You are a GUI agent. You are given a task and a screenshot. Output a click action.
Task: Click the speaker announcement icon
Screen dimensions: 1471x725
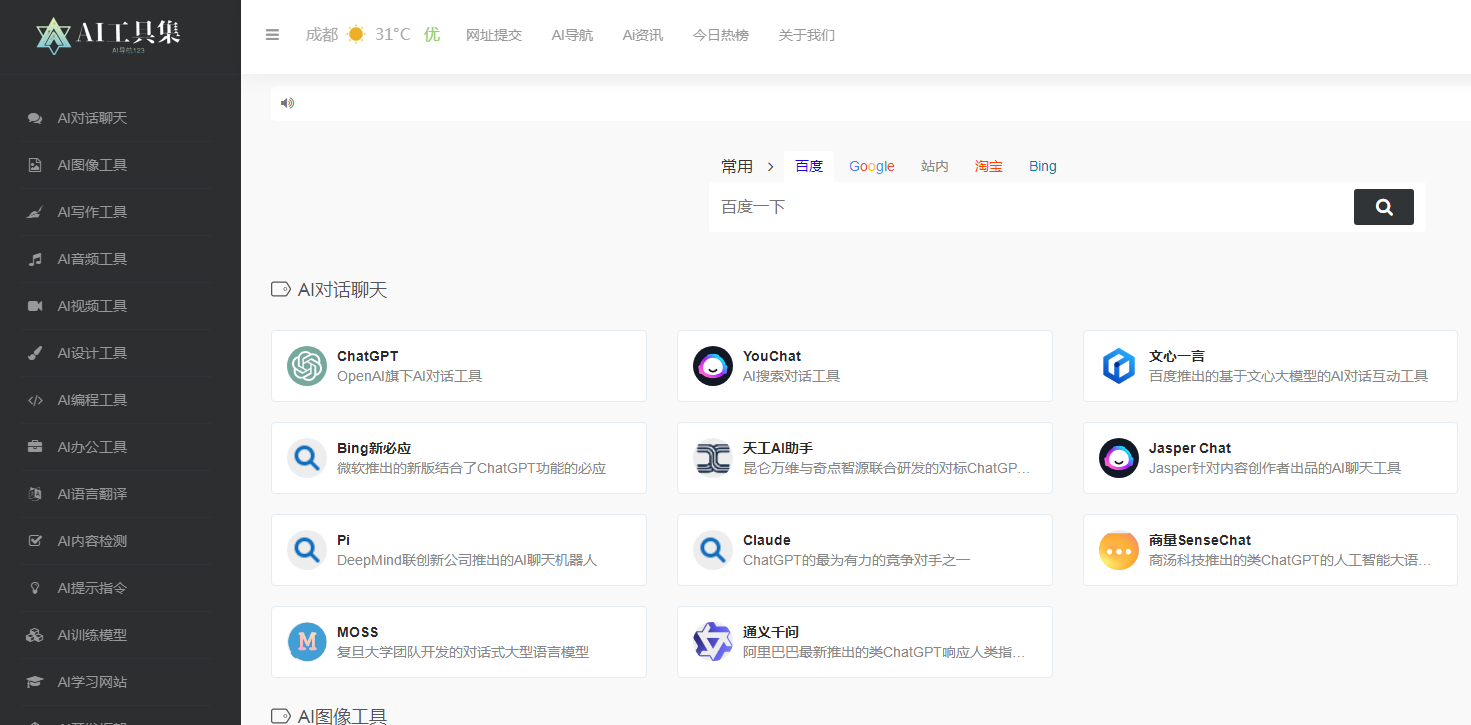point(287,103)
